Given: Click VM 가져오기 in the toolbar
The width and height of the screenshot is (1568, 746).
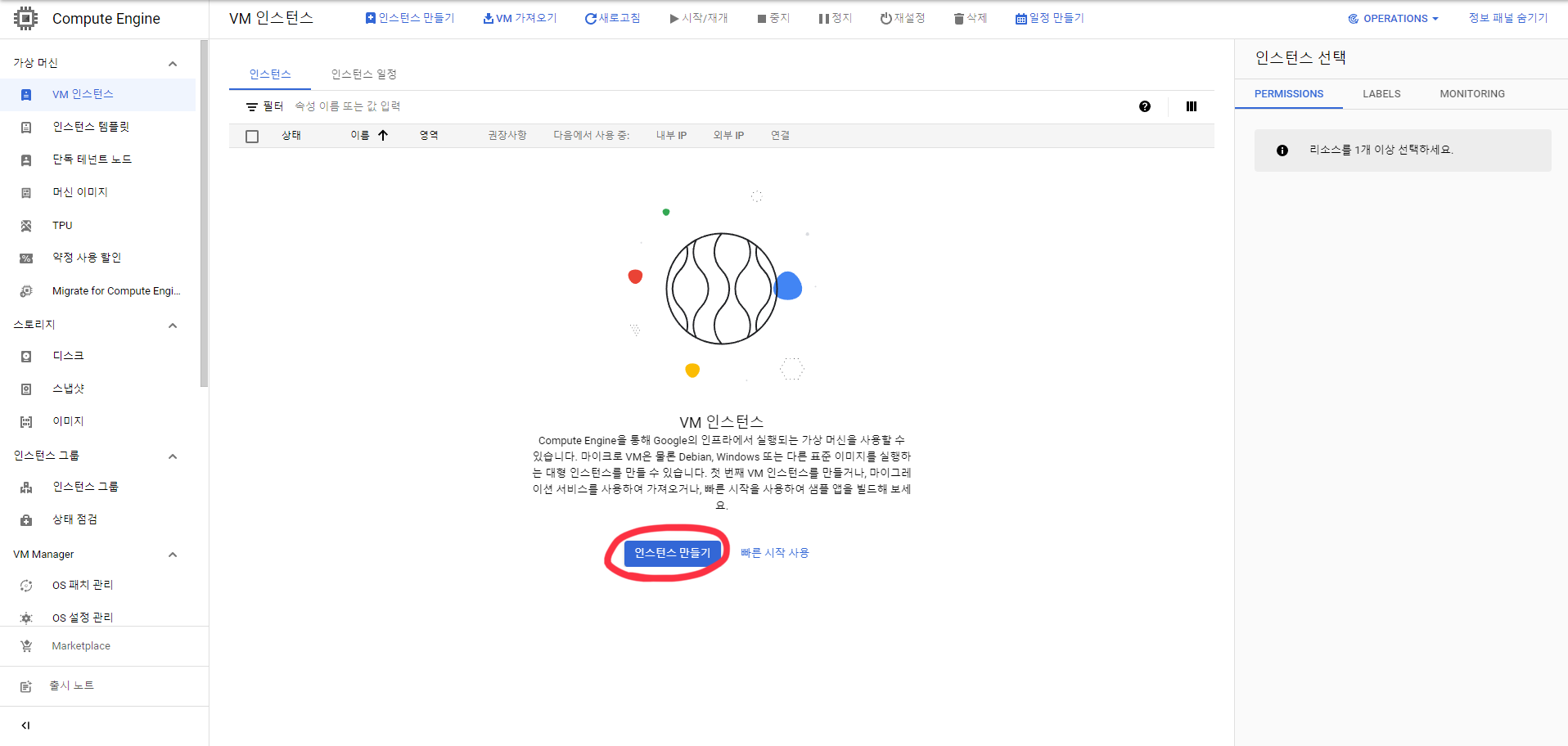Looking at the screenshot, I should click(520, 18).
